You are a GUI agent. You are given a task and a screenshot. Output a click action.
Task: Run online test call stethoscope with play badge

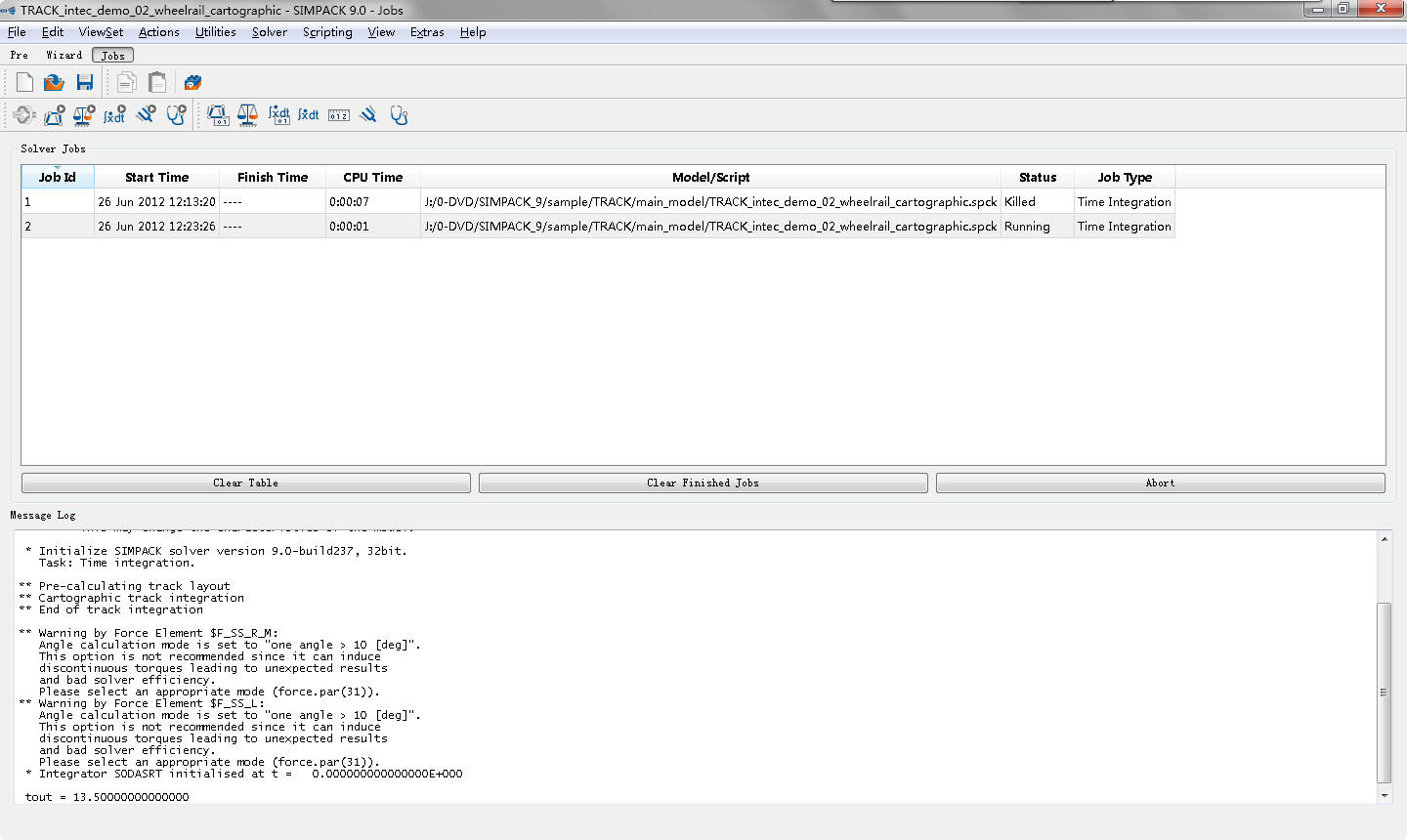tap(176, 115)
